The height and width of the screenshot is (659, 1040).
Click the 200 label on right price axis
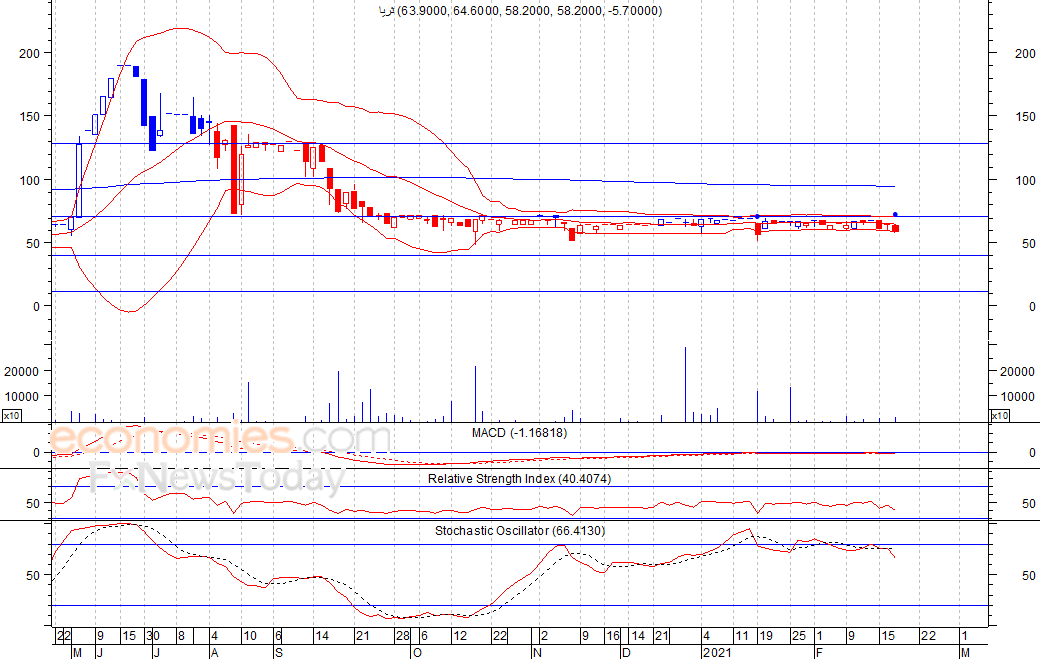(x=1025, y=53)
